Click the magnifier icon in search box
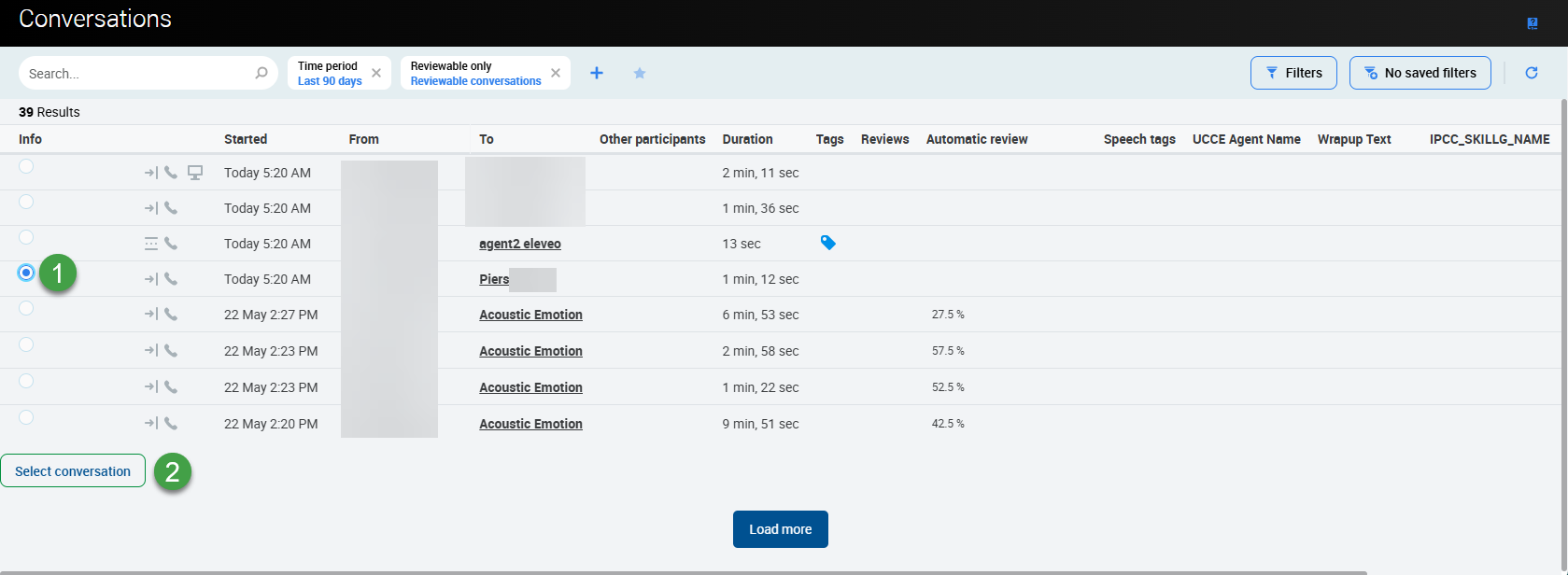Viewport: 1568px width, 575px height. pyautogui.click(x=261, y=73)
